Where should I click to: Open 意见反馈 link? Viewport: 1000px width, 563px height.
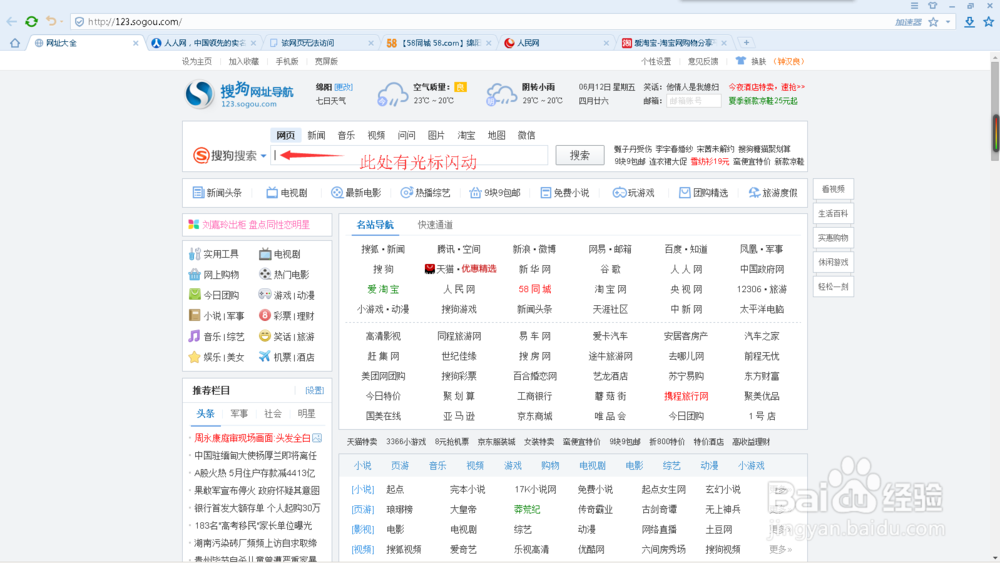(x=703, y=61)
